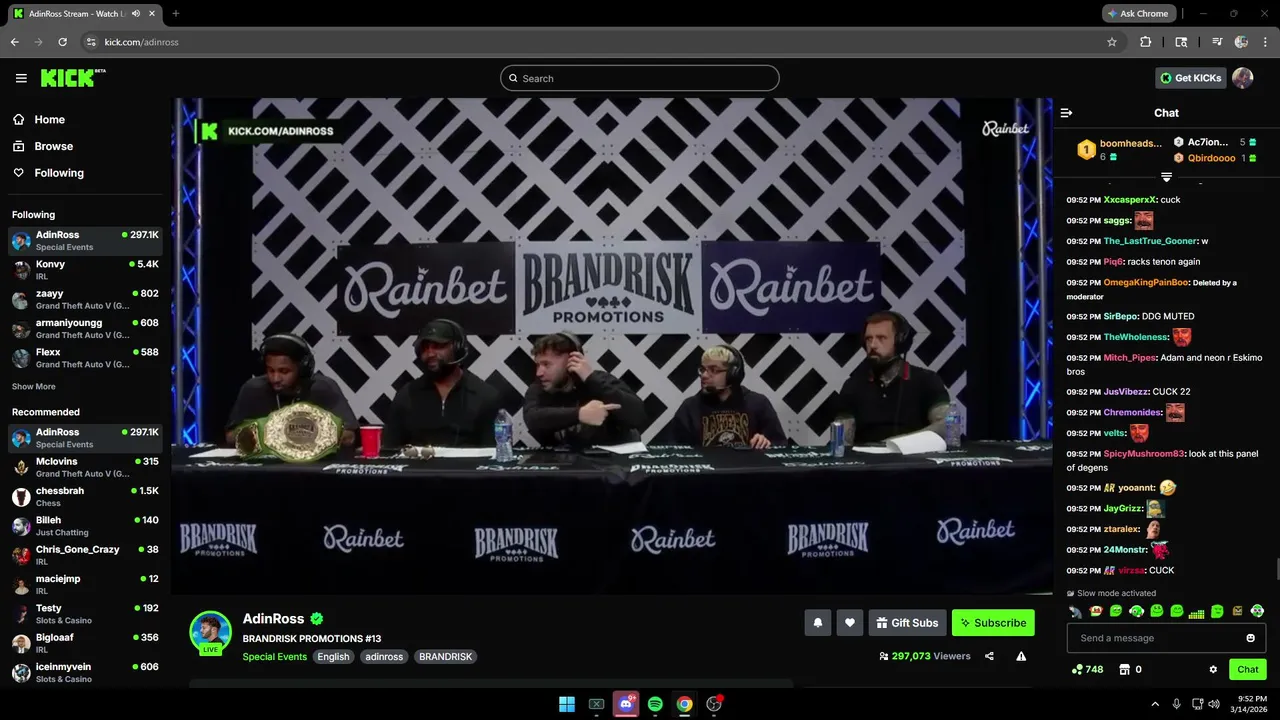Image resolution: width=1280 pixels, height=720 pixels.
Task: Open the user profile avatar menu
Action: pyautogui.click(x=1243, y=78)
